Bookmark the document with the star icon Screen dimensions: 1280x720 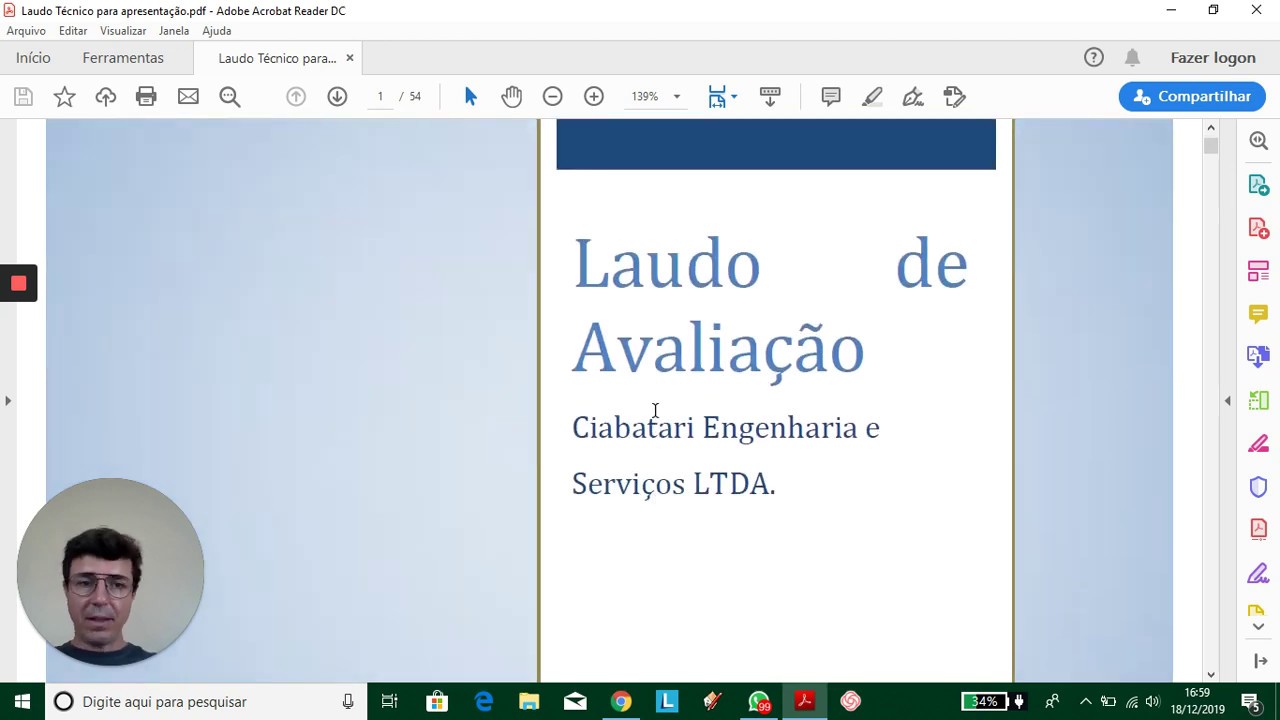point(64,97)
